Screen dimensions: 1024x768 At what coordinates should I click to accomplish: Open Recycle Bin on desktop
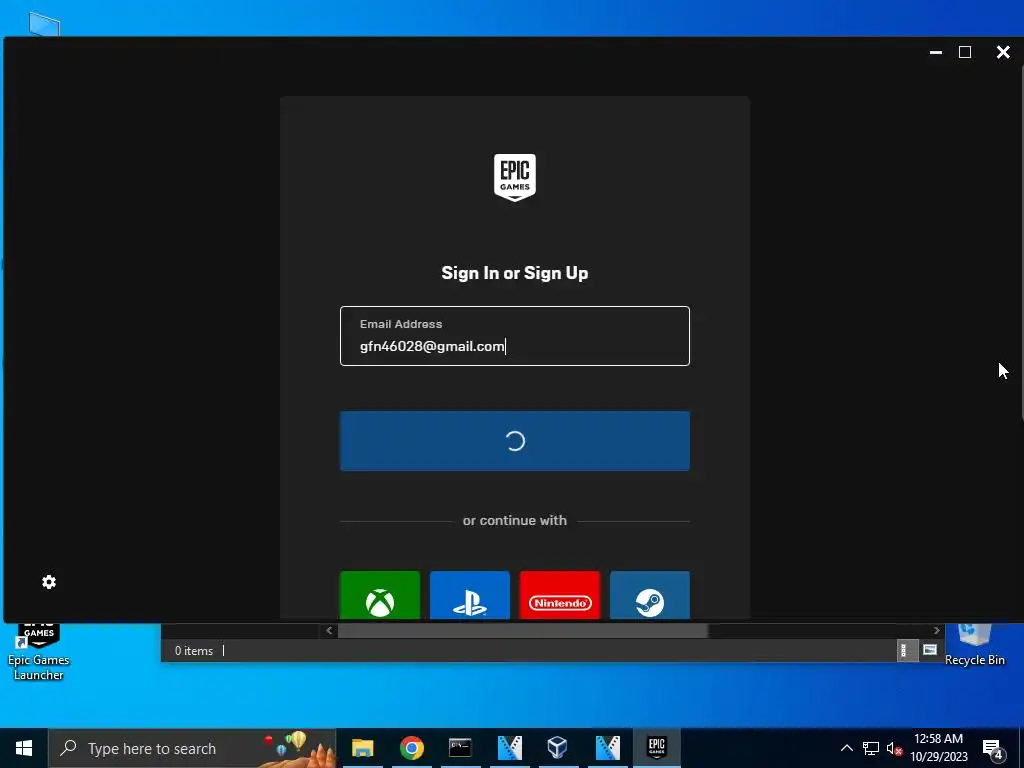pyautogui.click(x=974, y=645)
